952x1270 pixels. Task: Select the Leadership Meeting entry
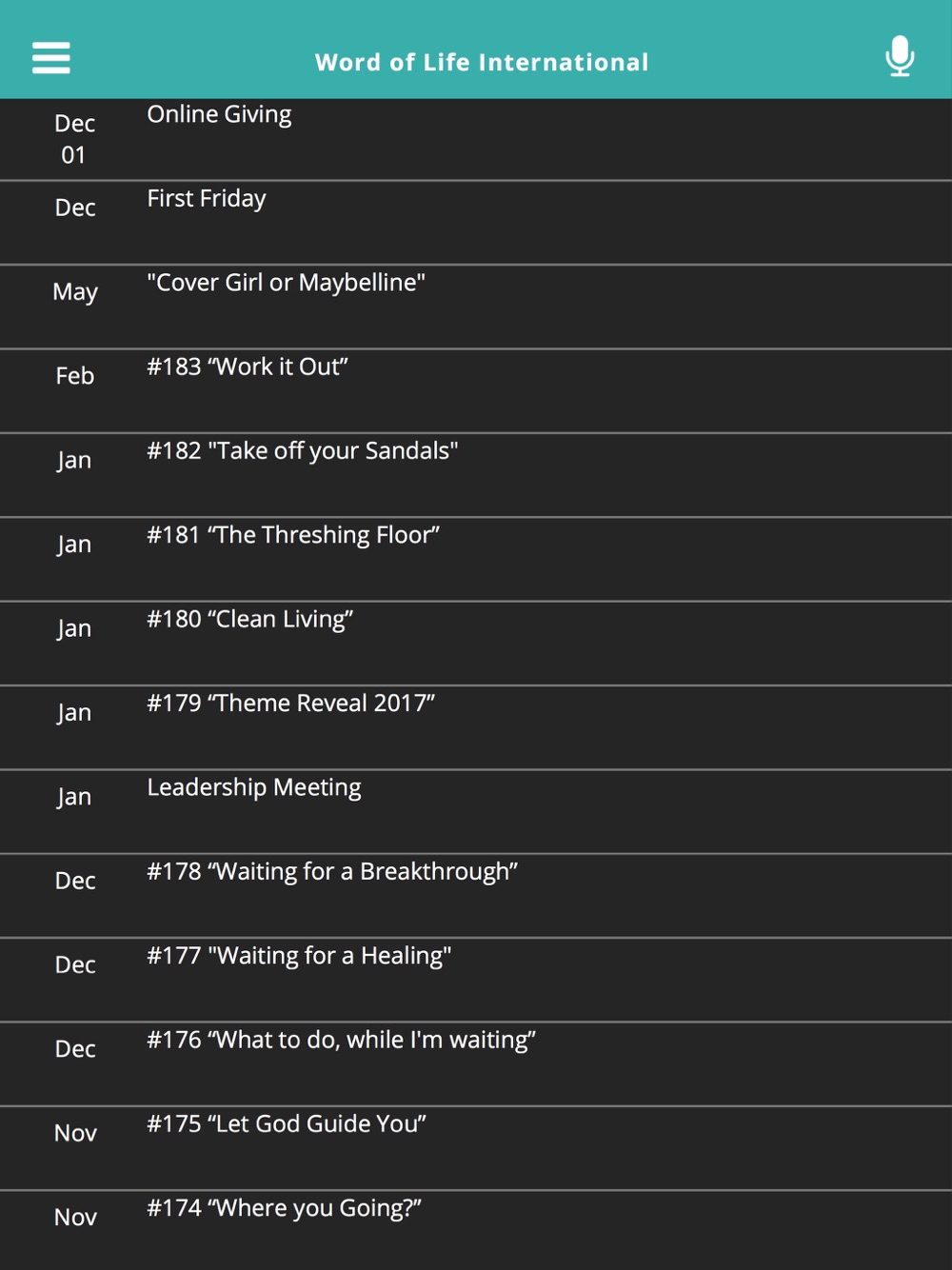476,811
